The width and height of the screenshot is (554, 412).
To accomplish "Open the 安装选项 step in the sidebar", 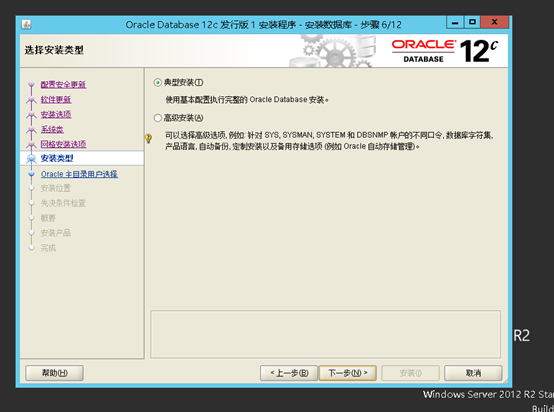I will 56,114.
